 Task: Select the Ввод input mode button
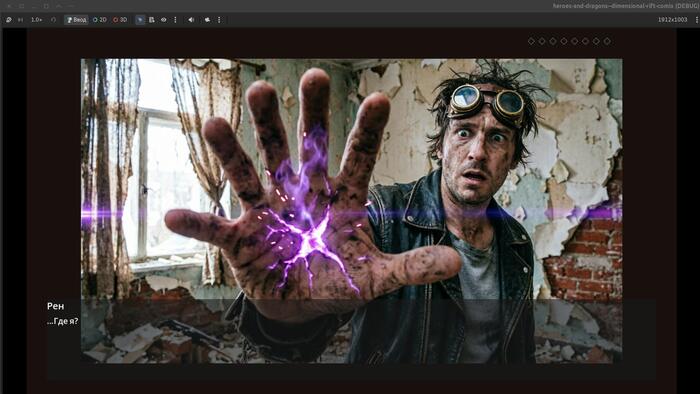[x=76, y=20]
